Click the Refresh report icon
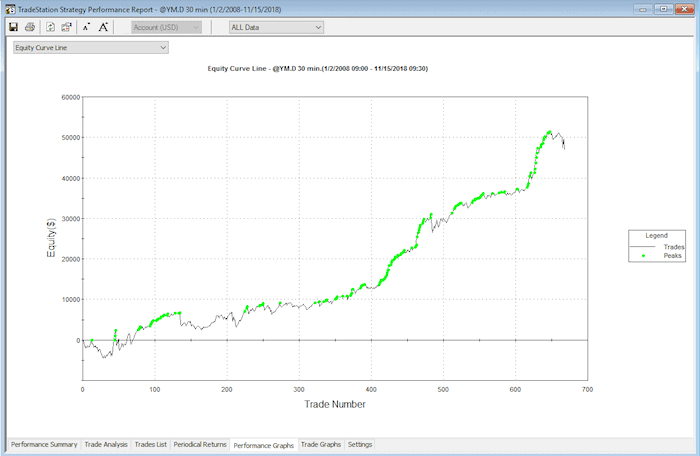This screenshot has height=456, width=700. click(50, 27)
